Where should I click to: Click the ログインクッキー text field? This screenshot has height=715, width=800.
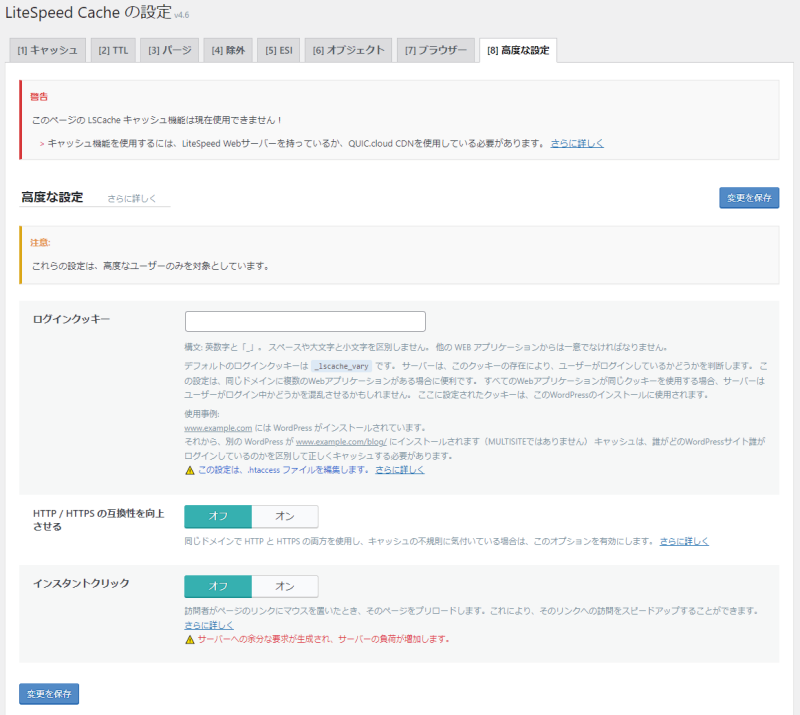(305, 322)
